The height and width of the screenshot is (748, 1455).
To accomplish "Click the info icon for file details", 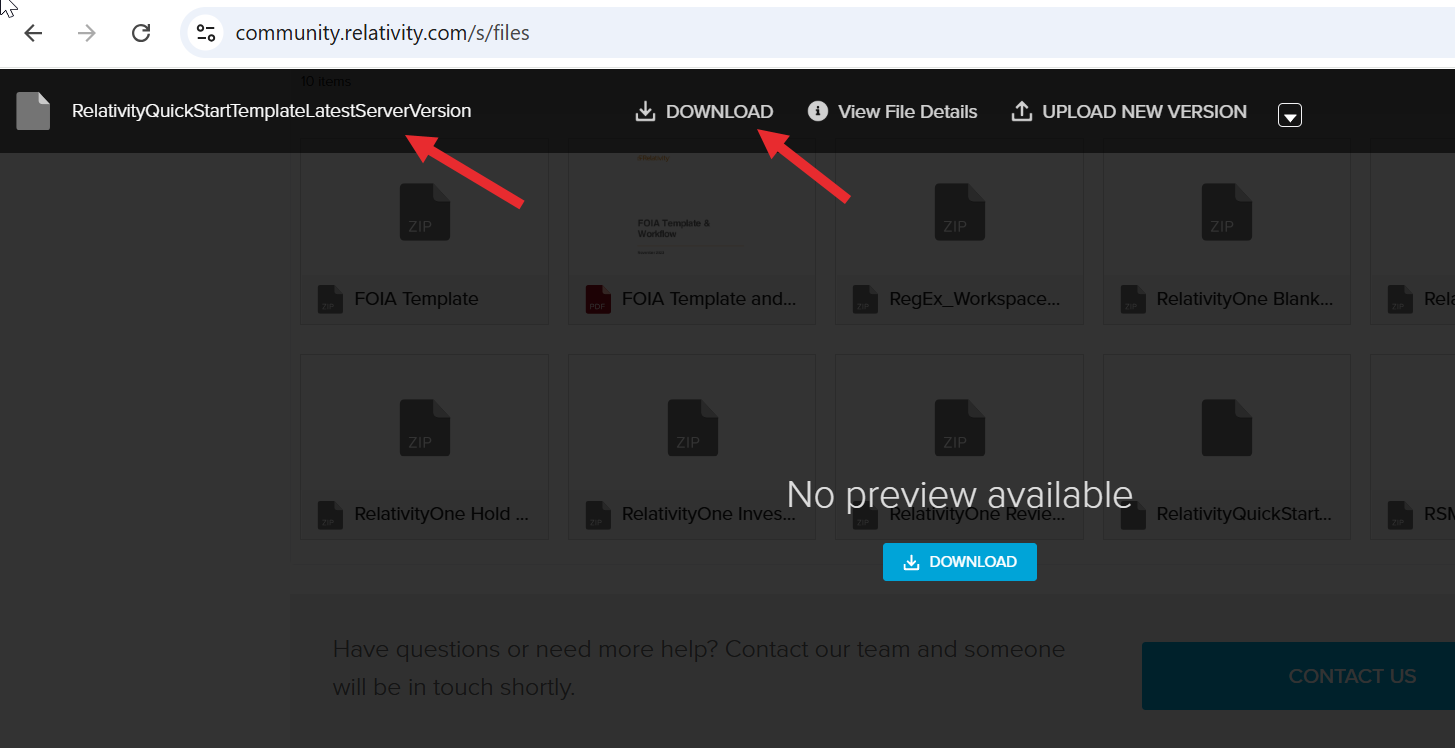I will (818, 111).
